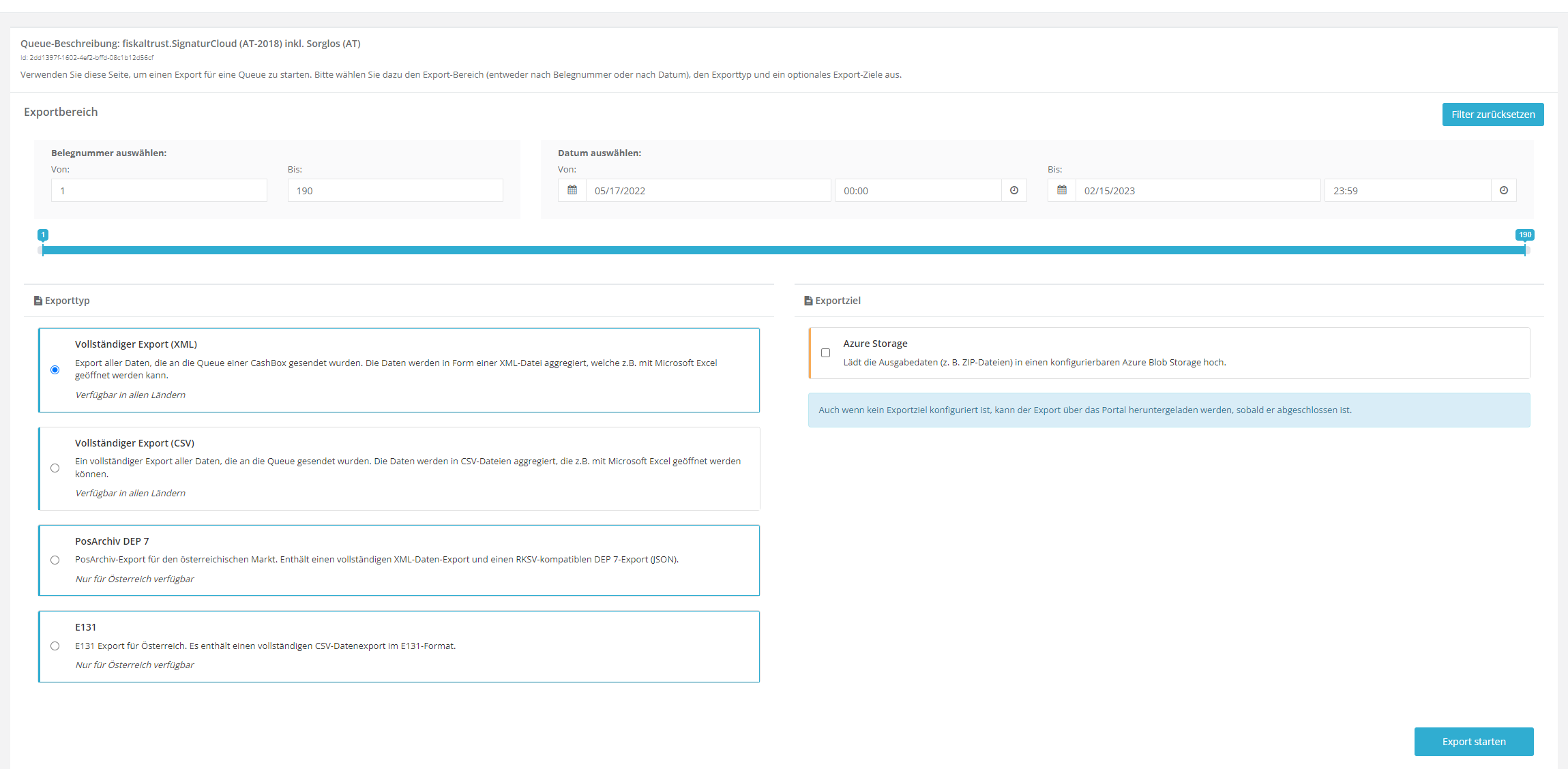
Task: Click the queue Id text line
Action: [x=87, y=58]
